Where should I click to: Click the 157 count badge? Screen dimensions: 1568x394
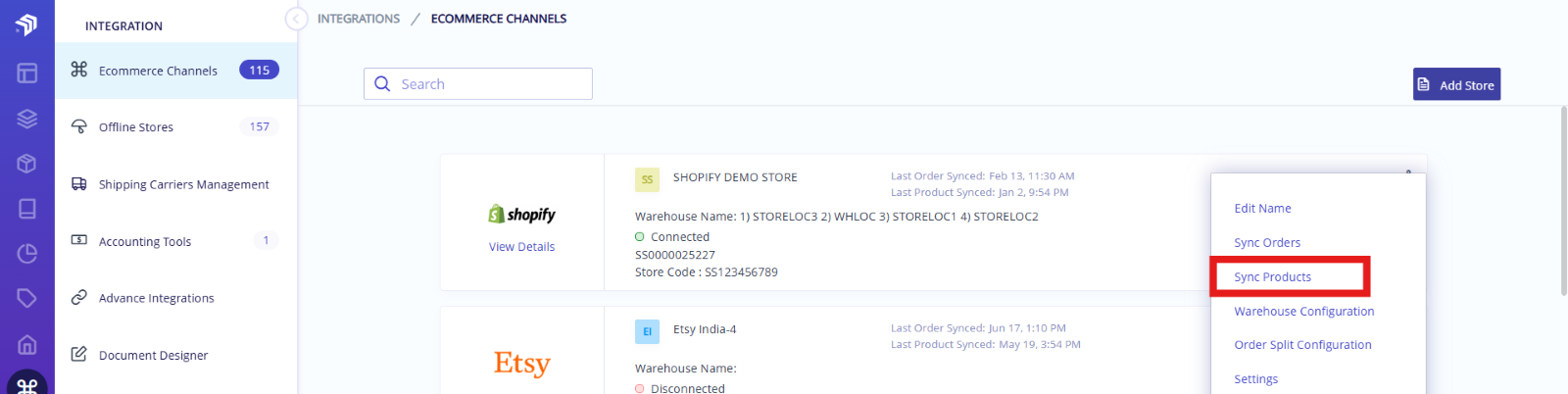259,126
